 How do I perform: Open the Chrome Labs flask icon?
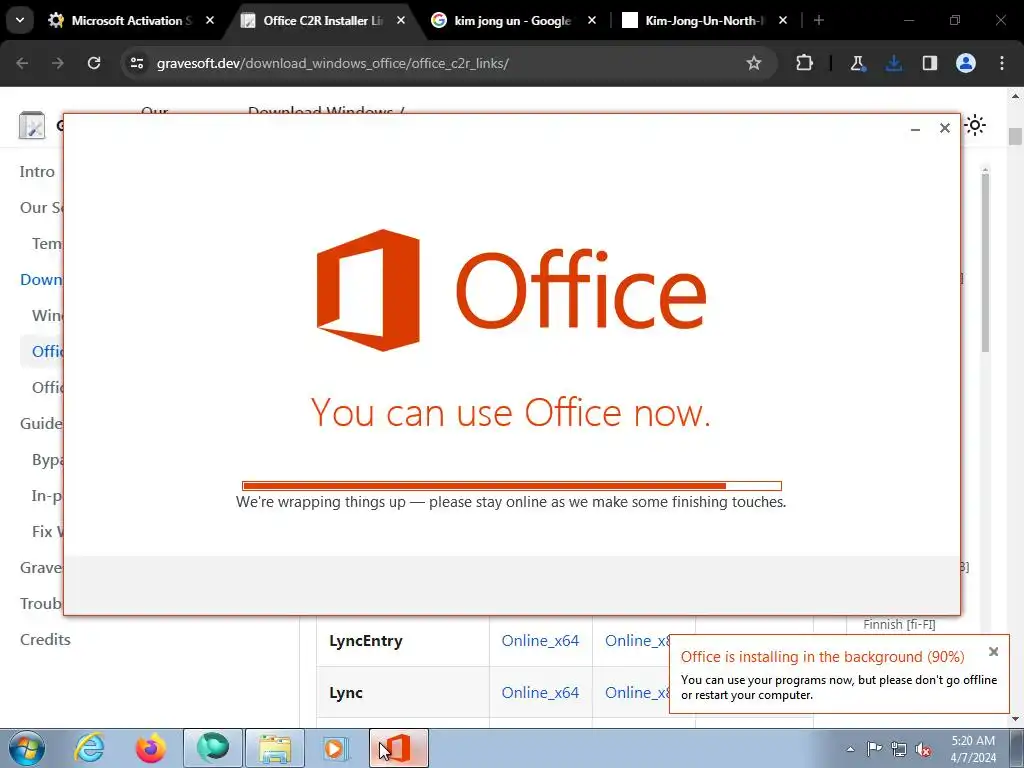[x=857, y=63]
